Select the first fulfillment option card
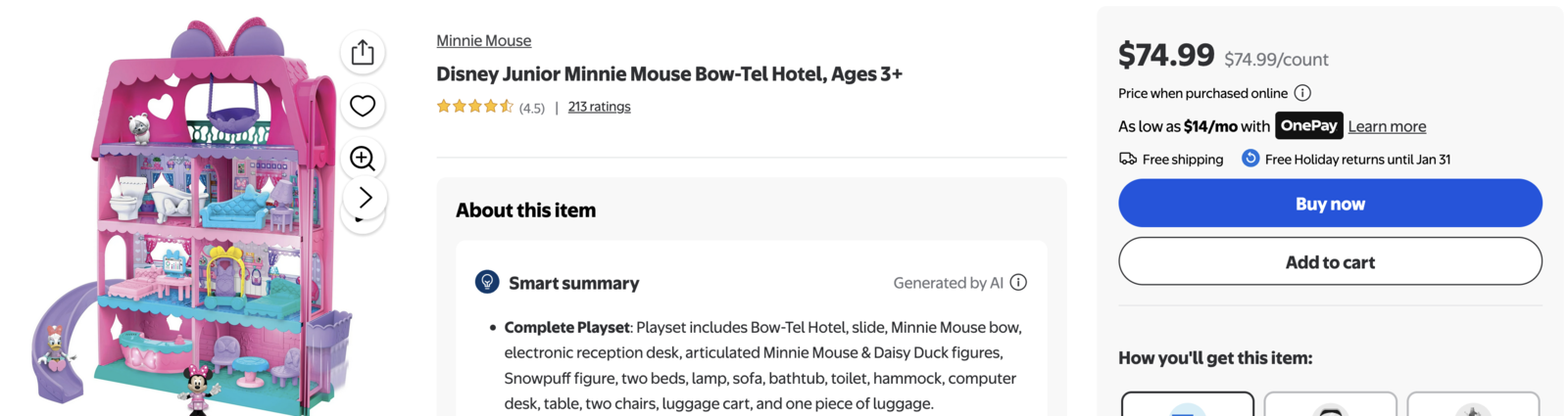This screenshot has height=416, width=1568. [1187, 404]
